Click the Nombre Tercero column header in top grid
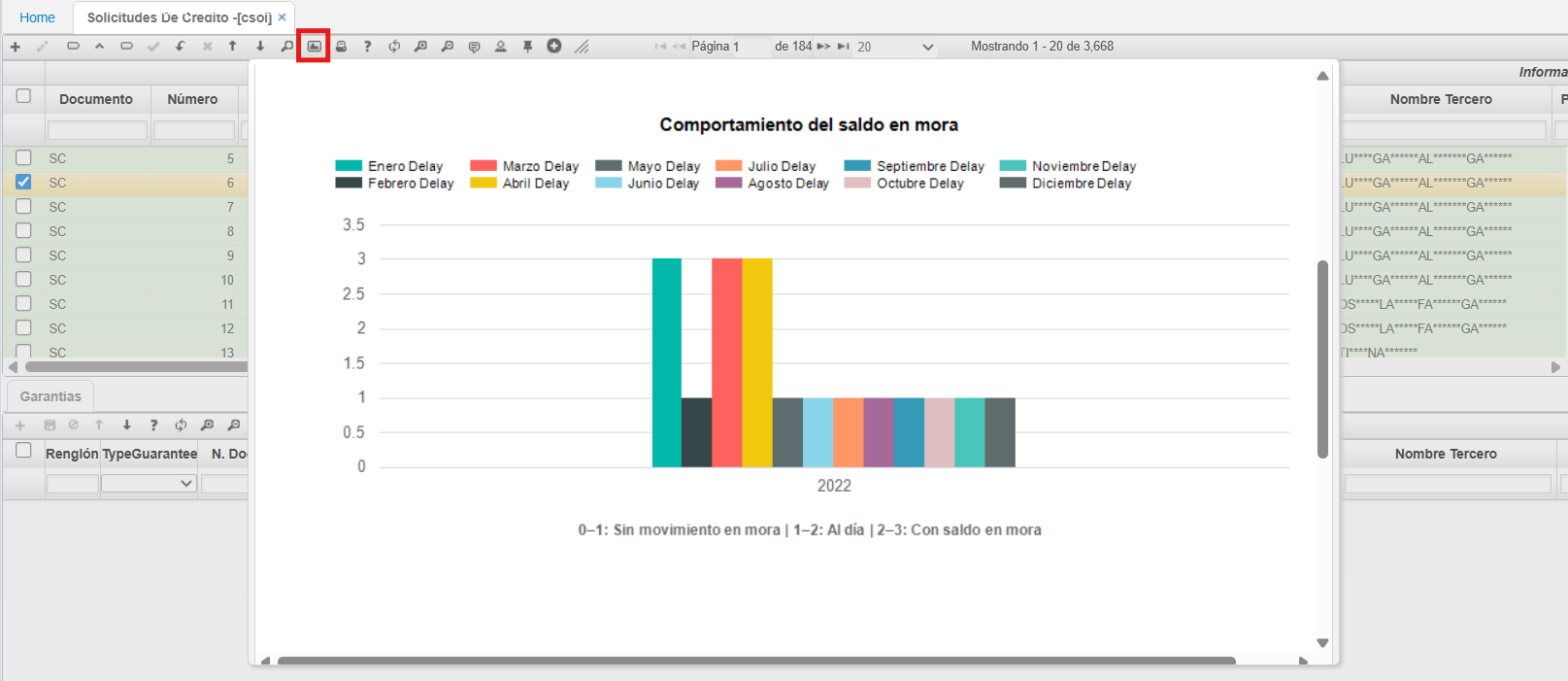This screenshot has height=681, width=1568. point(1440,99)
